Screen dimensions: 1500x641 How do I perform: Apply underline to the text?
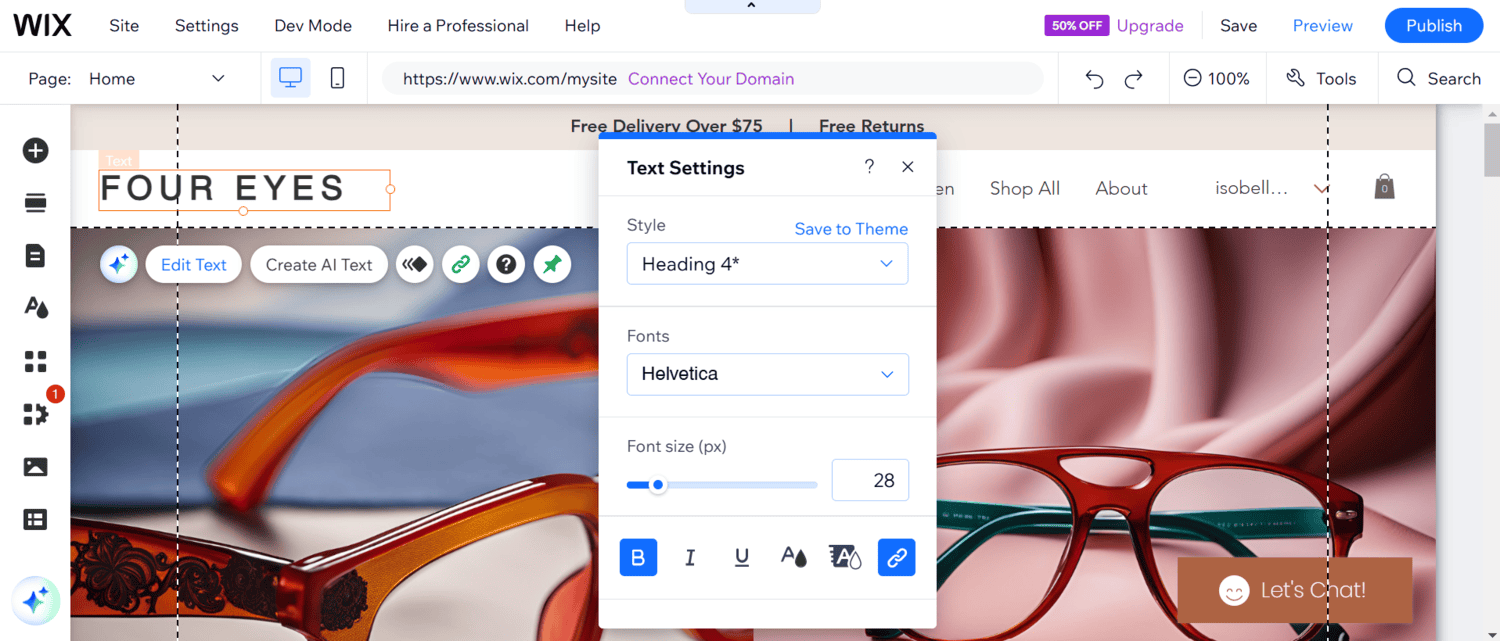pos(741,557)
